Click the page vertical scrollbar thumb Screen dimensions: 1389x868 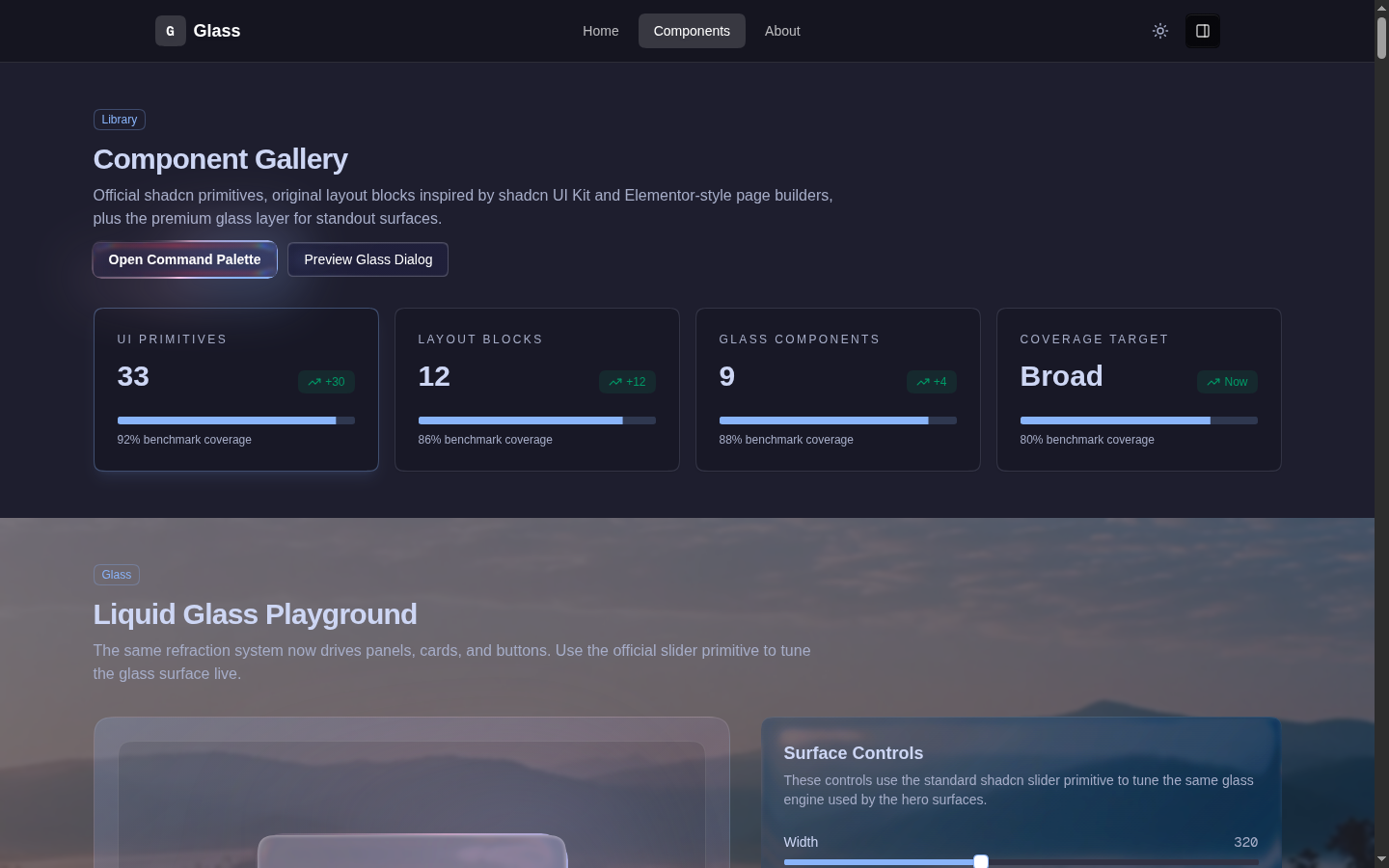1381,37
